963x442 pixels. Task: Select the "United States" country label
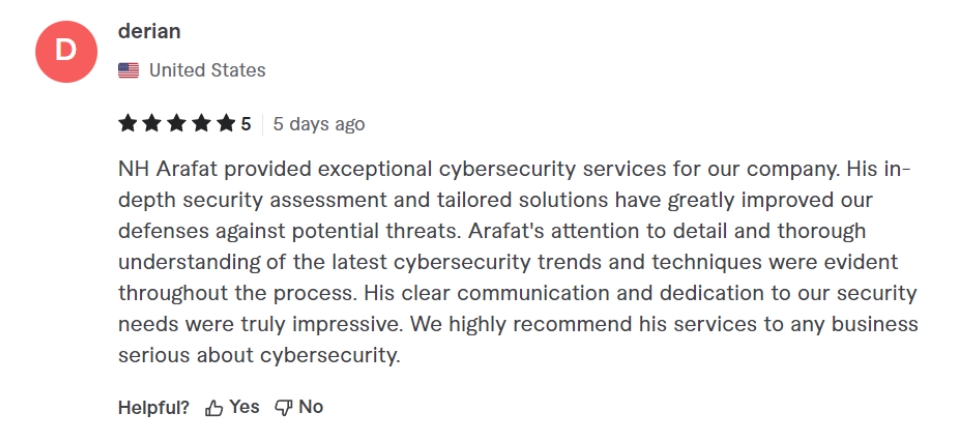click(x=207, y=70)
